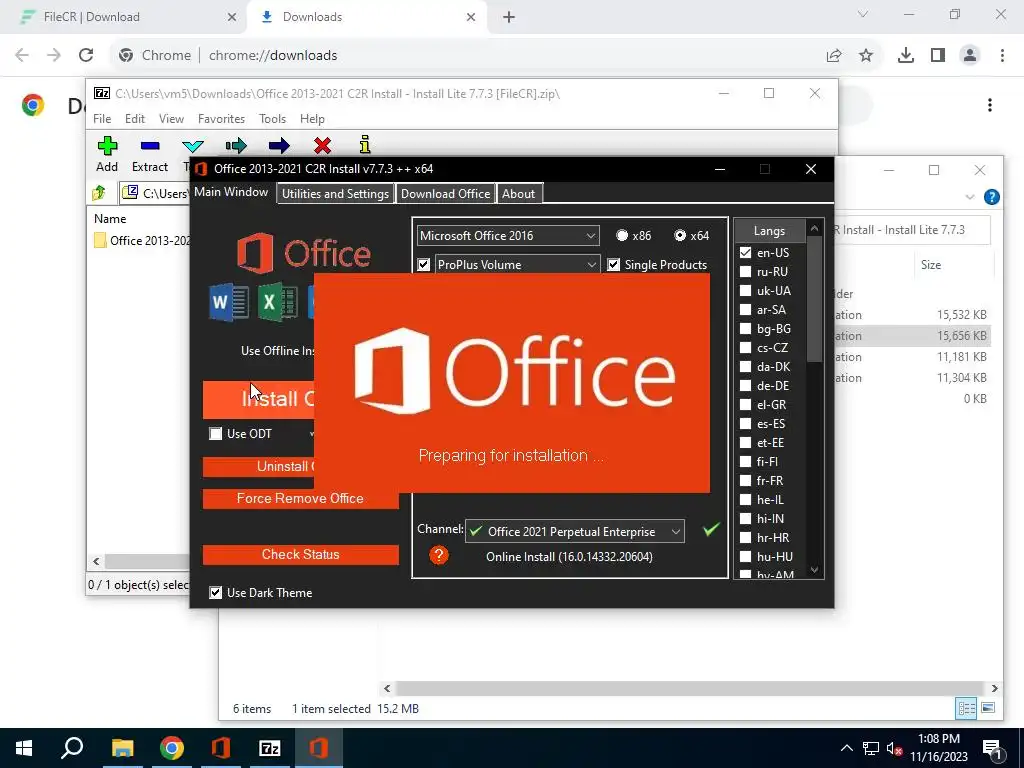The width and height of the screenshot is (1024, 768).
Task: Select the x86 architecture radio button
Action: 622,235
